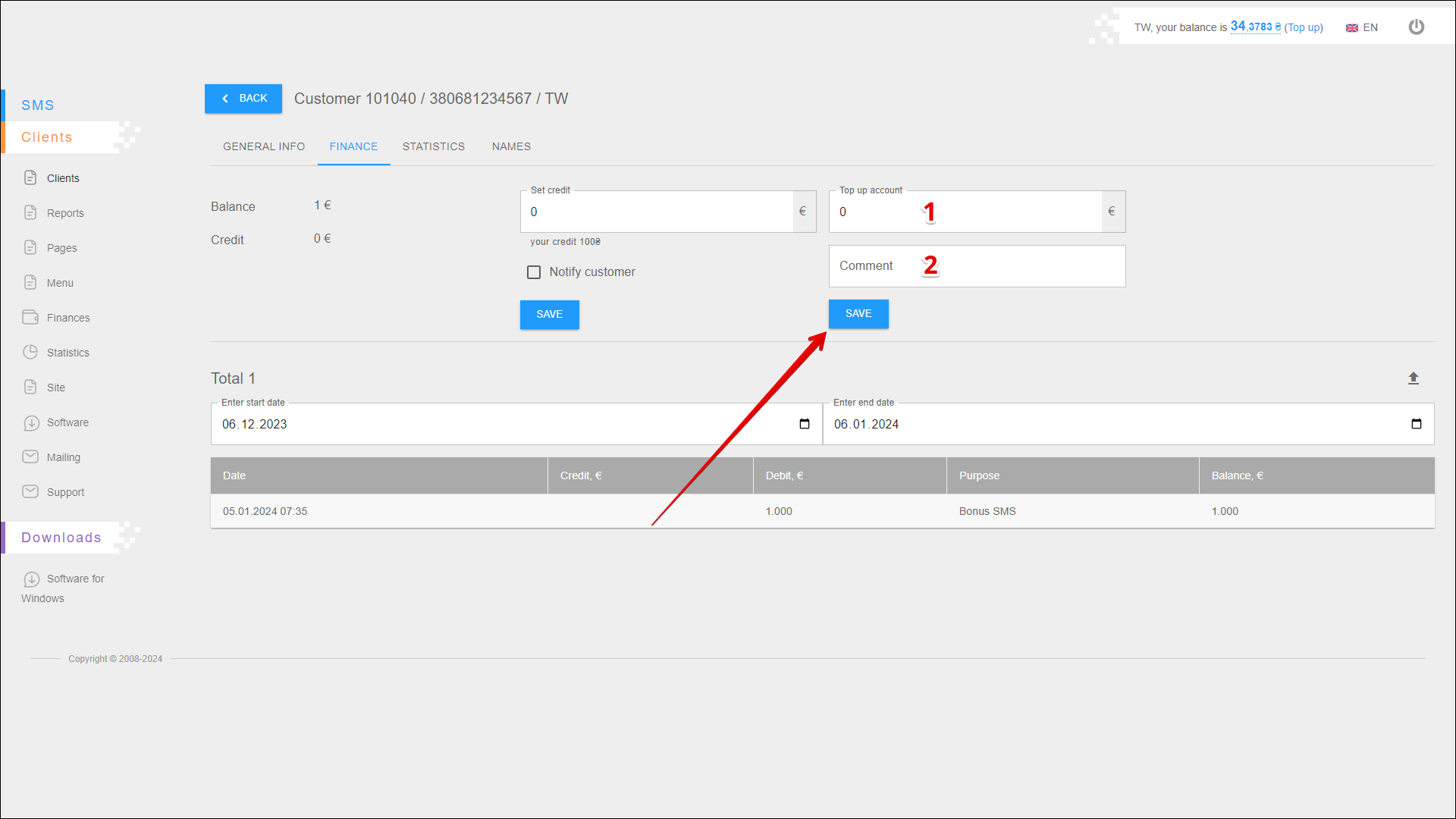
Task: Open the Statistics tab
Action: (x=434, y=146)
